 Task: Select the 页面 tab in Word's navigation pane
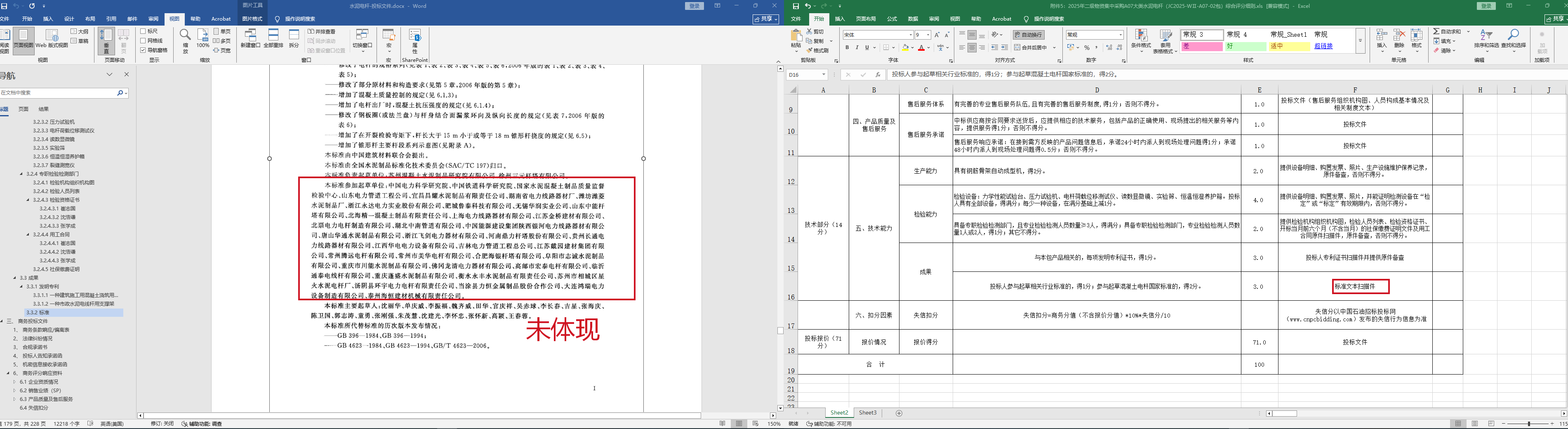(x=23, y=109)
